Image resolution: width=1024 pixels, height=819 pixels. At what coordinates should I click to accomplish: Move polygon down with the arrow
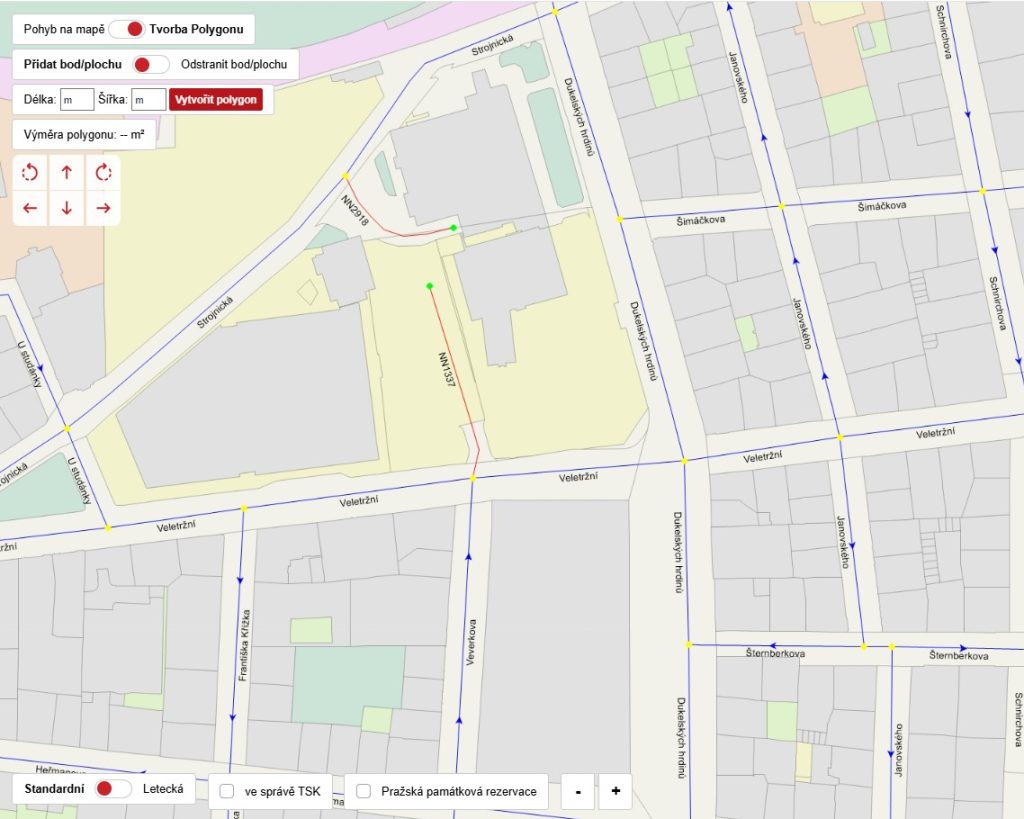(67, 208)
